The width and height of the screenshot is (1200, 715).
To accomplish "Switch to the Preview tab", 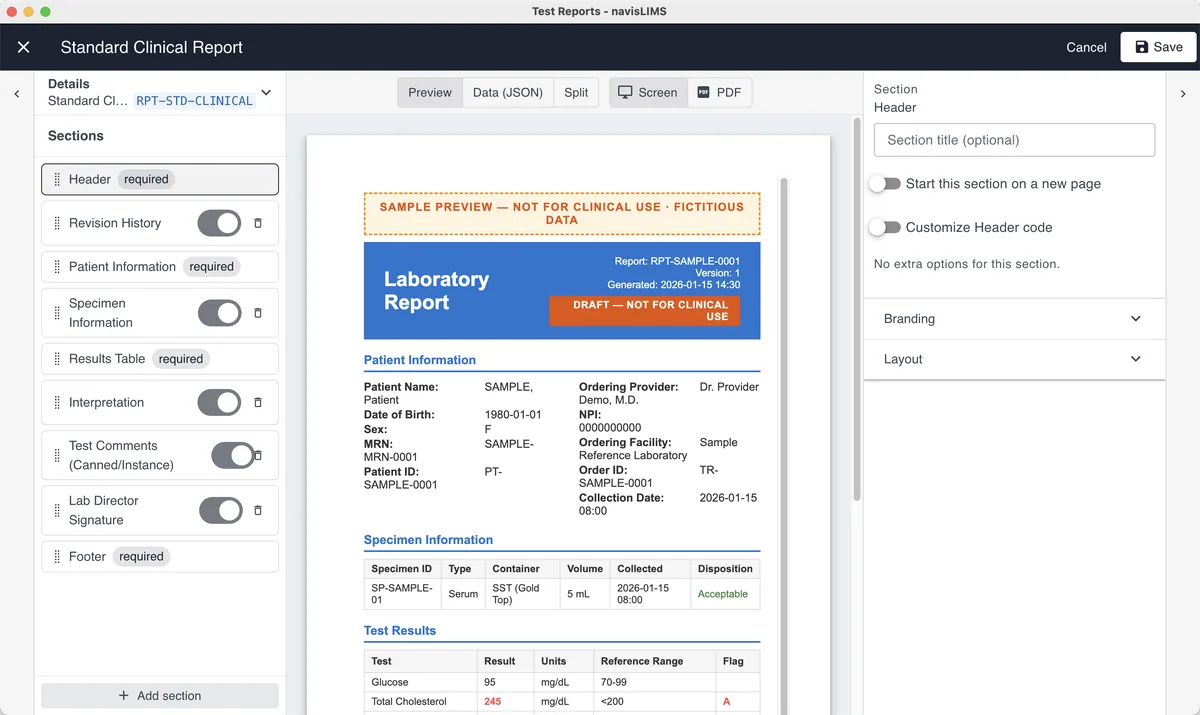I will click(430, 92).
